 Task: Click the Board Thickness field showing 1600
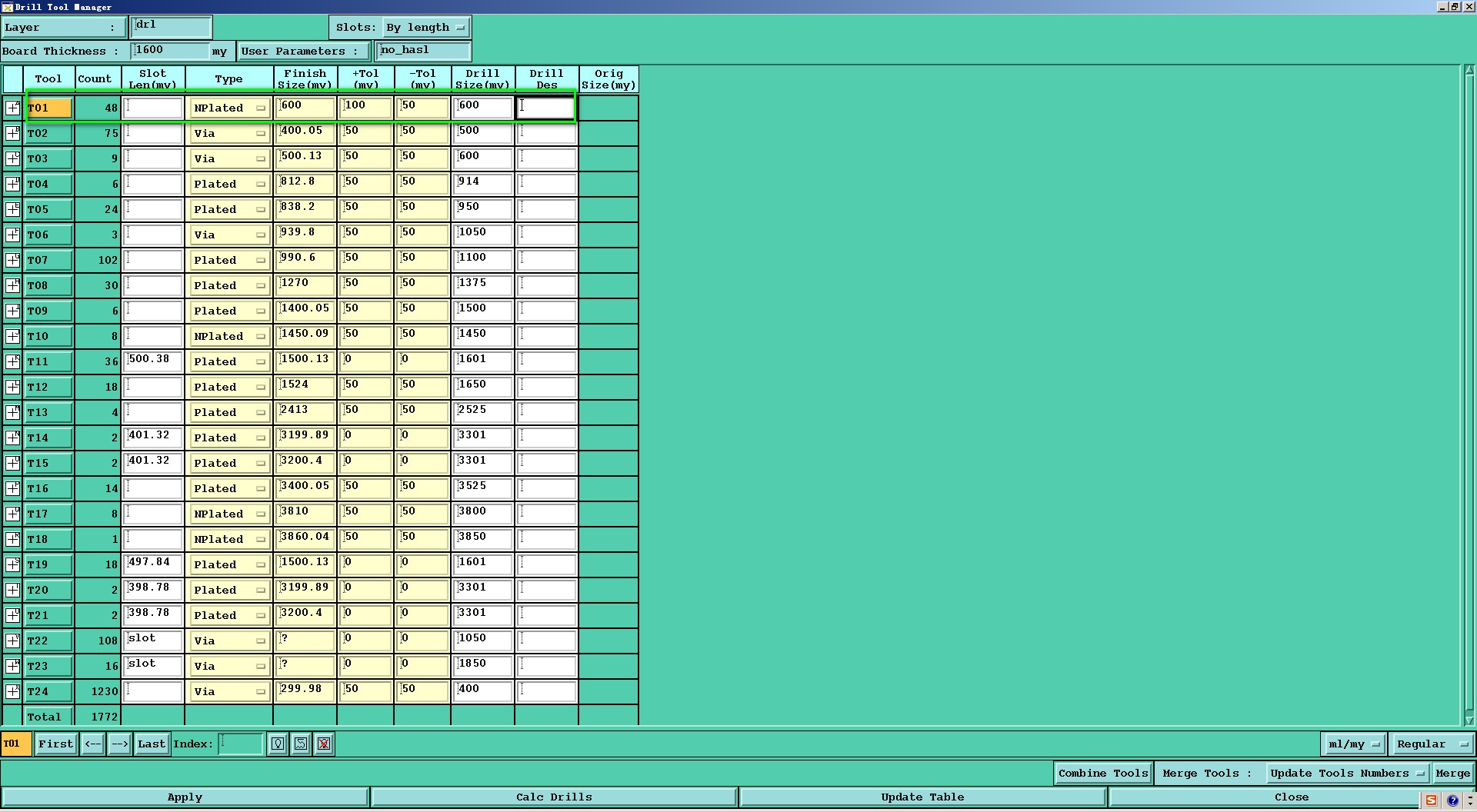click(170, 51)
